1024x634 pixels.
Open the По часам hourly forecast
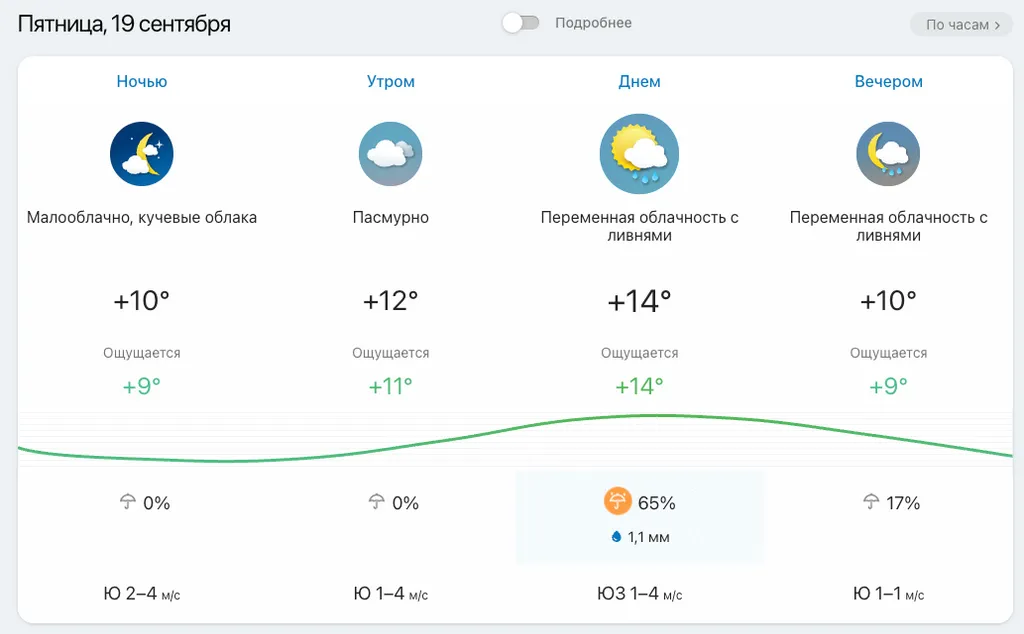click(x=961, y=25)
